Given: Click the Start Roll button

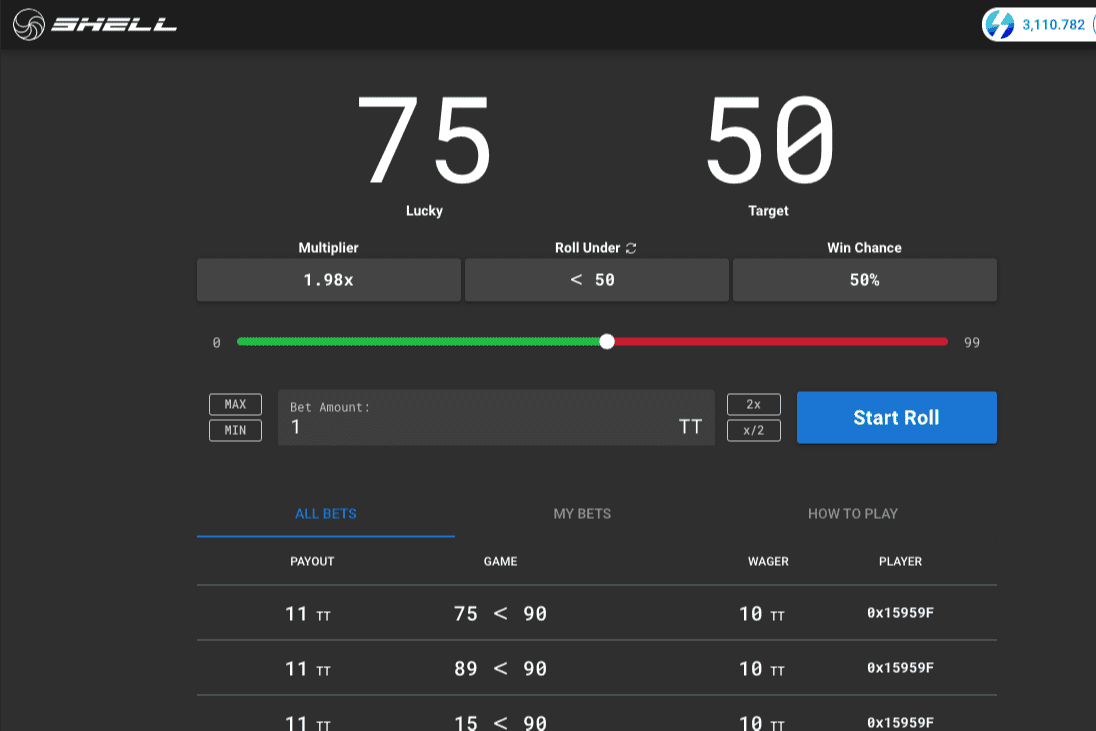Looking at the screenshot, I should (x=896, y=418).
